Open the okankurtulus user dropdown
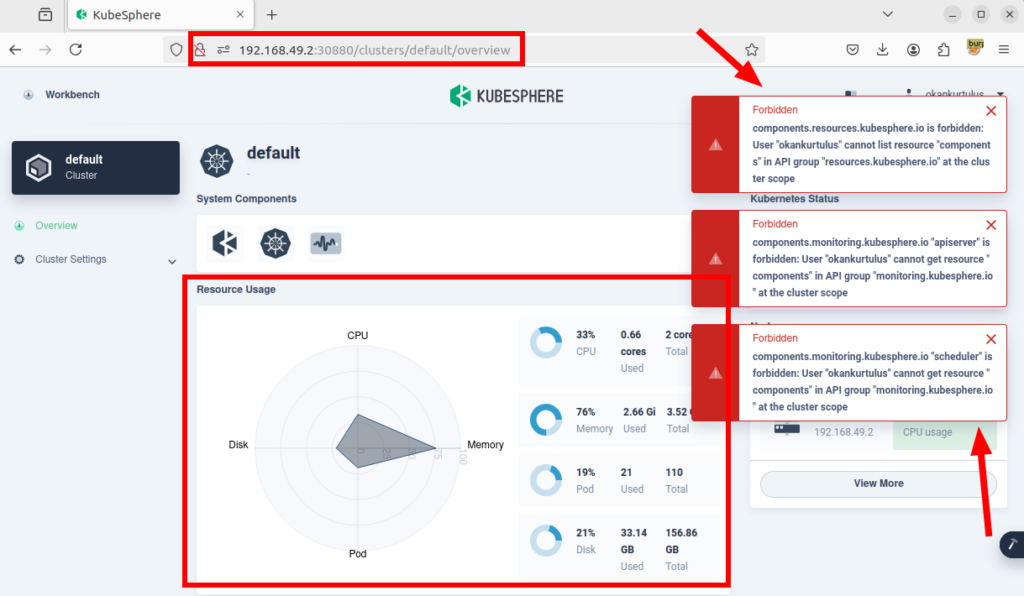This screenshot has height=596, width=1024. coord(955,95)
